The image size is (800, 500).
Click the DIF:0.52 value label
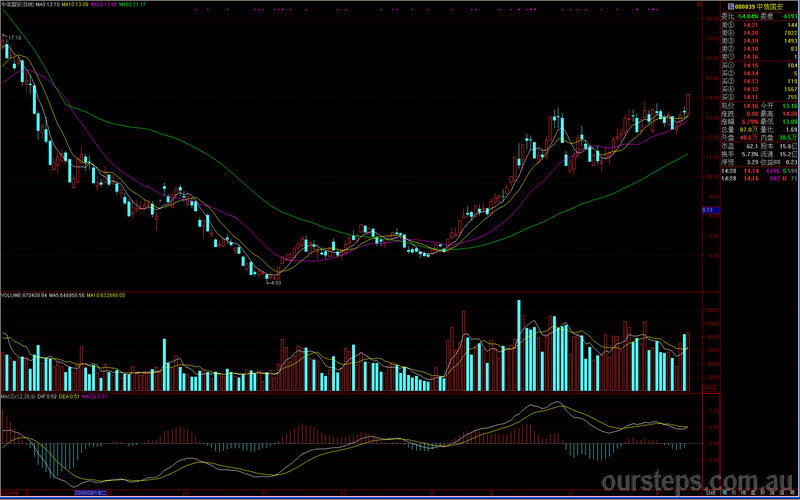pos(46,396)
